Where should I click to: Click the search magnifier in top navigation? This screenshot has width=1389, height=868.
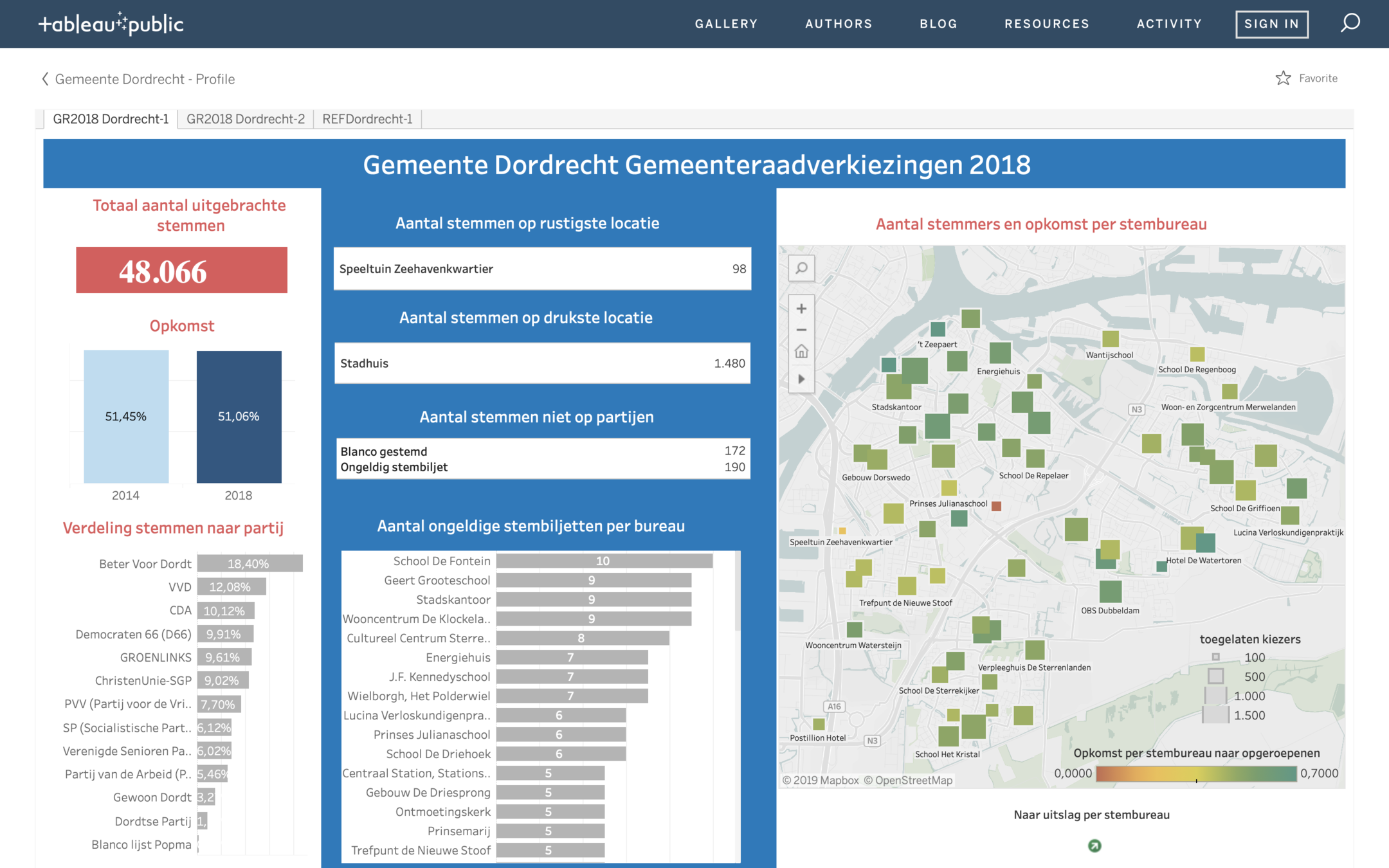click(x=1350, y=23)
